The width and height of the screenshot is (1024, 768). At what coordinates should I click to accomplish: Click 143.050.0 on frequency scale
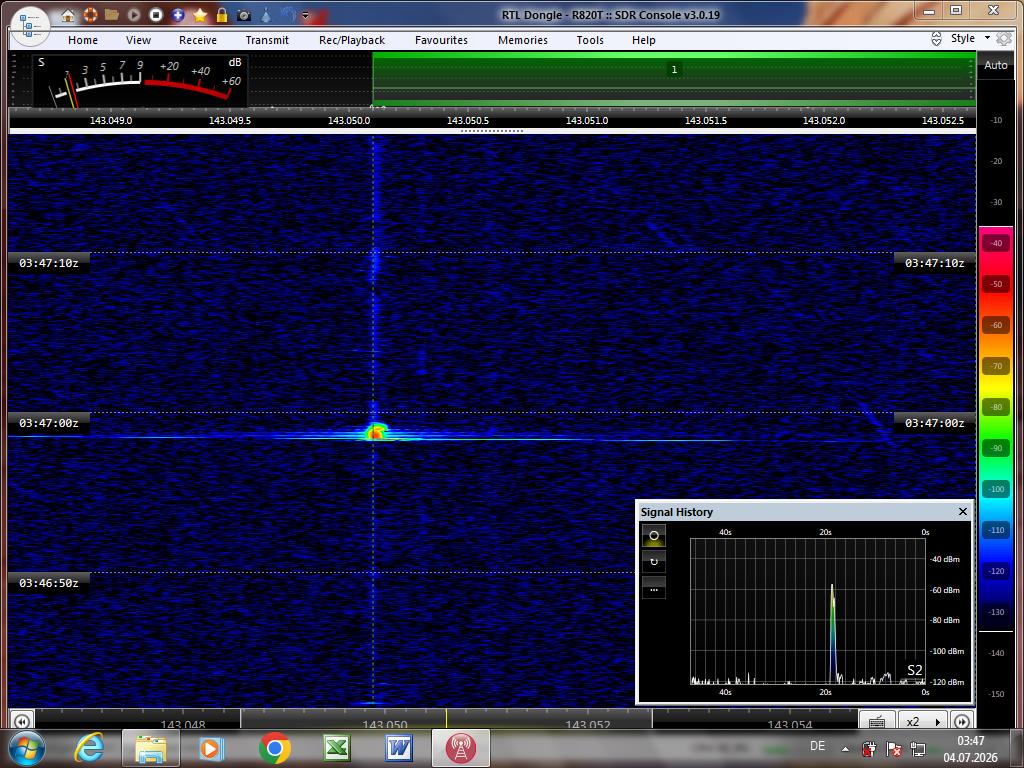[349, 120]
